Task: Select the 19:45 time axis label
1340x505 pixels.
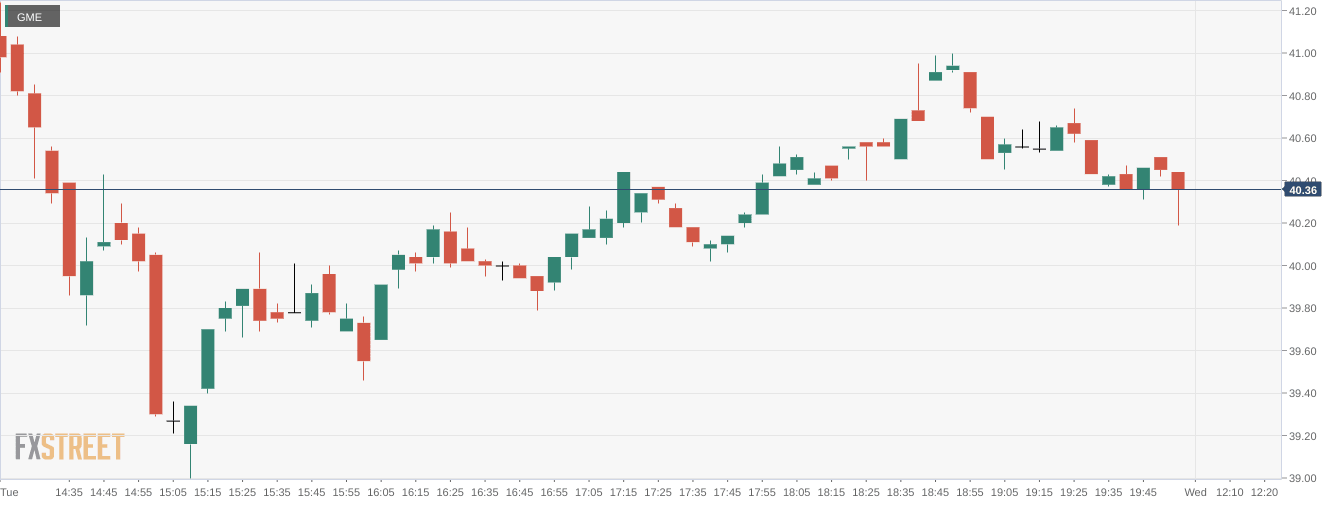Action: (x=1143, y=492)
